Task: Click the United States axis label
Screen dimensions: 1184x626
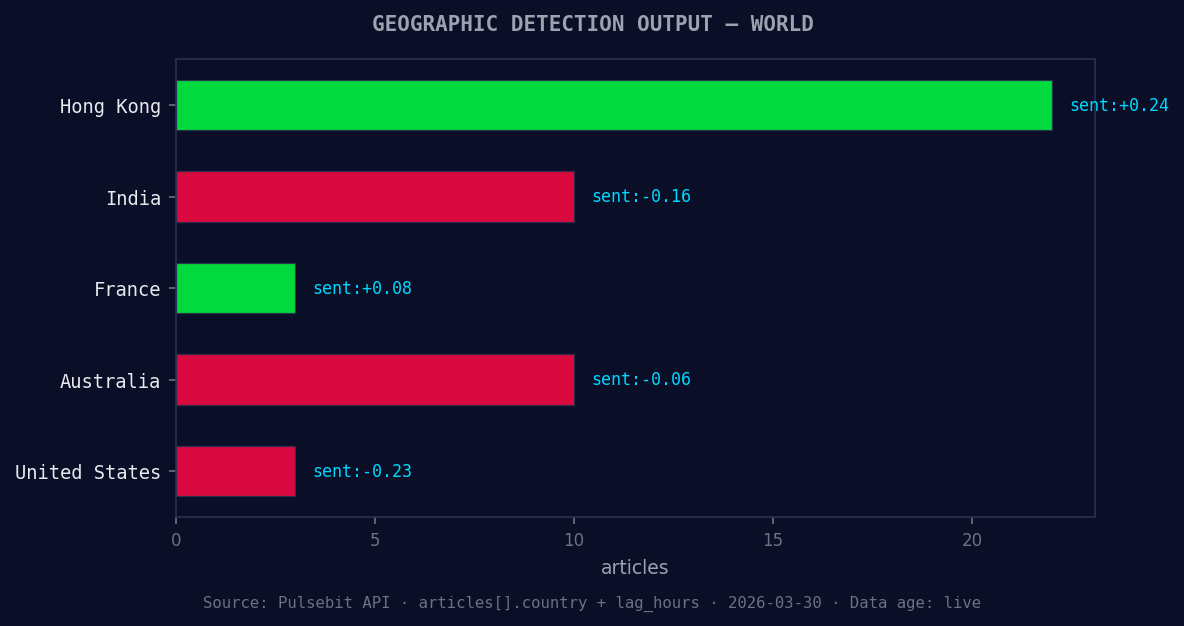Action: tap(87, 472)
